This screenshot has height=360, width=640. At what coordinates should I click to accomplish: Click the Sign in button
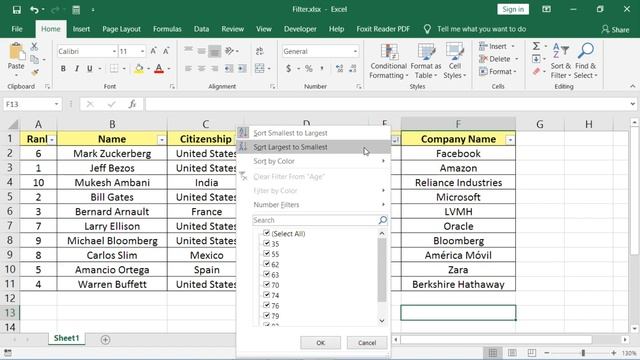513,9
